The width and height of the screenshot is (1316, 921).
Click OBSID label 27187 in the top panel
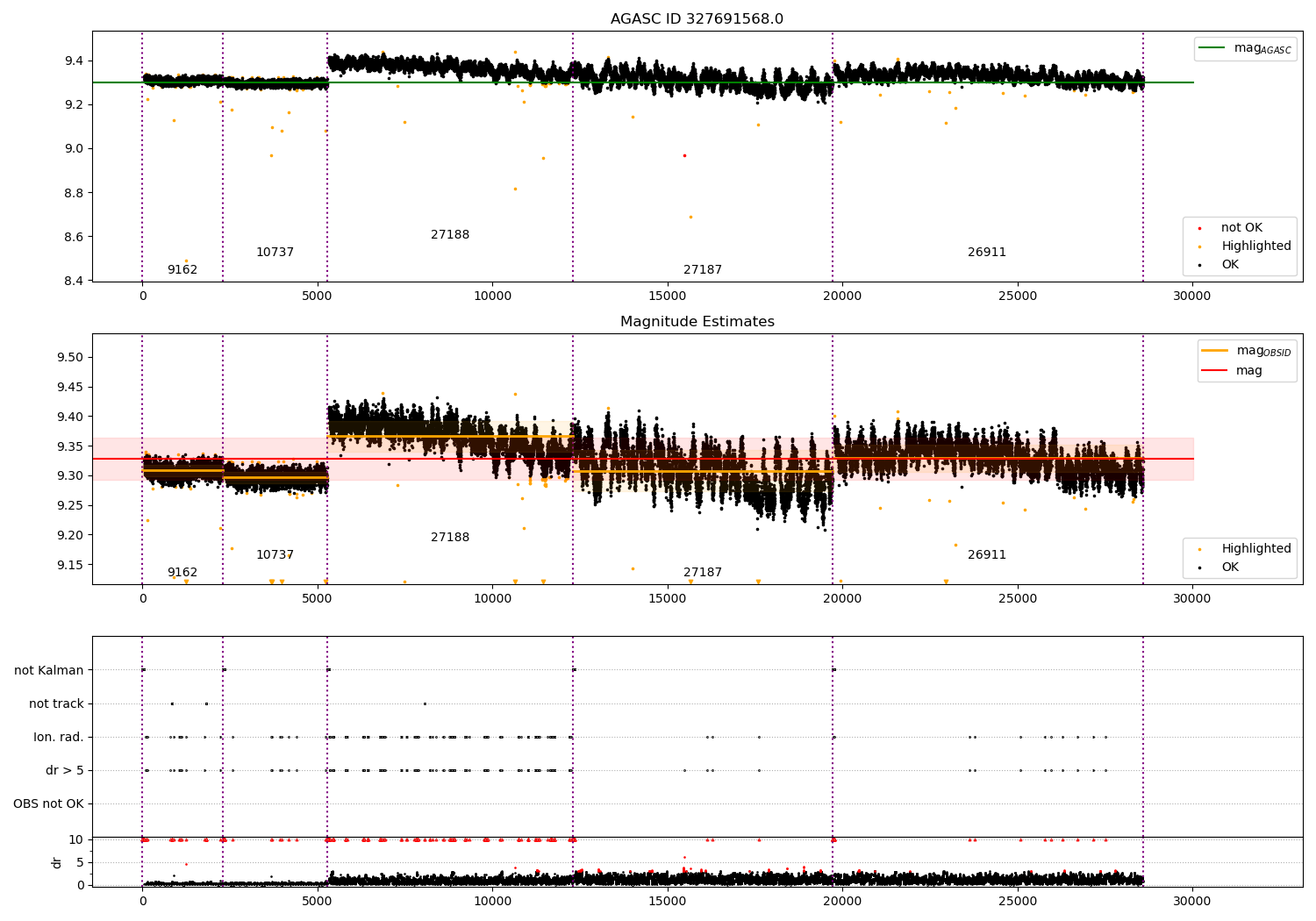tap(703, 270)
